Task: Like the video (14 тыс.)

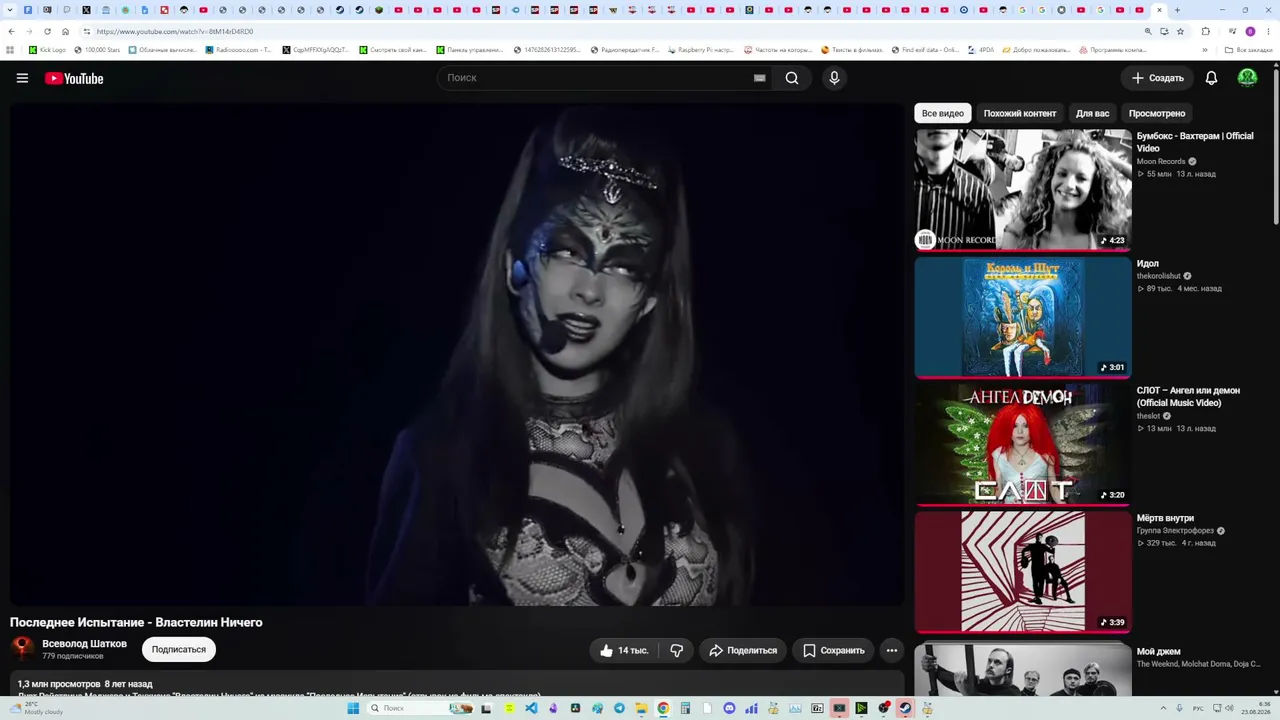Action: click(623, 650)
